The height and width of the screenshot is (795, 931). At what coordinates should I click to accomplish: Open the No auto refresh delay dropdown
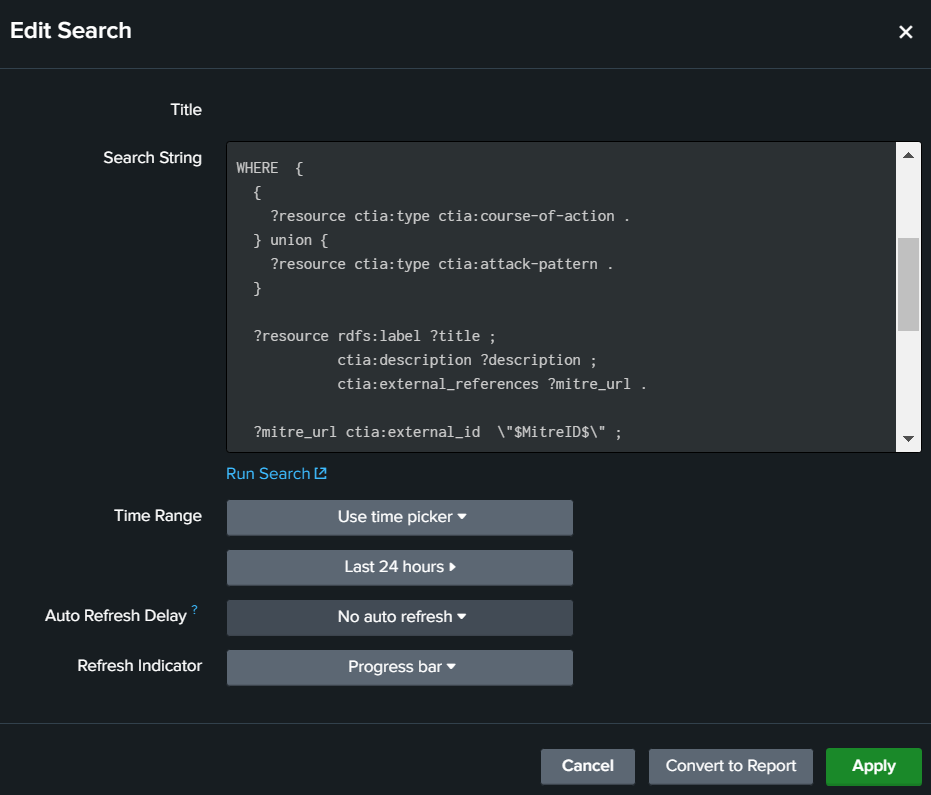[399, 617]
